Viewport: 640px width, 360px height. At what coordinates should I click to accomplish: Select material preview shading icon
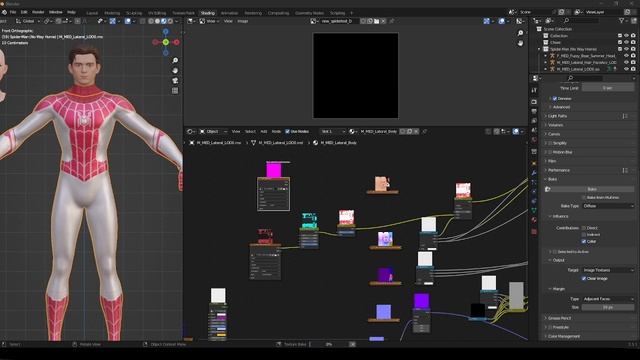coord(164,21)
